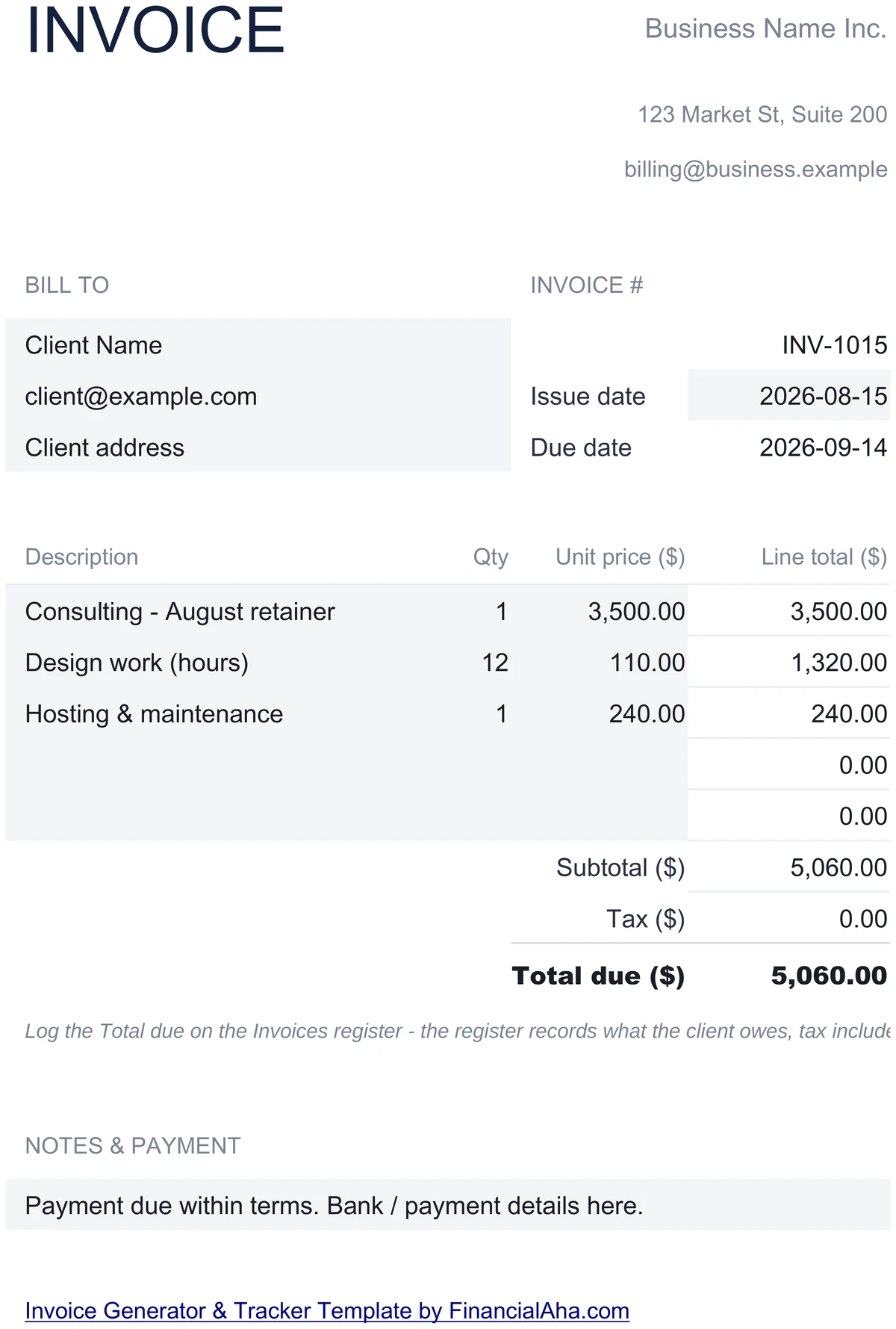This screenshot has height=1329, width=896.
Task: Click the Client Name field
Action: point(258,345)
